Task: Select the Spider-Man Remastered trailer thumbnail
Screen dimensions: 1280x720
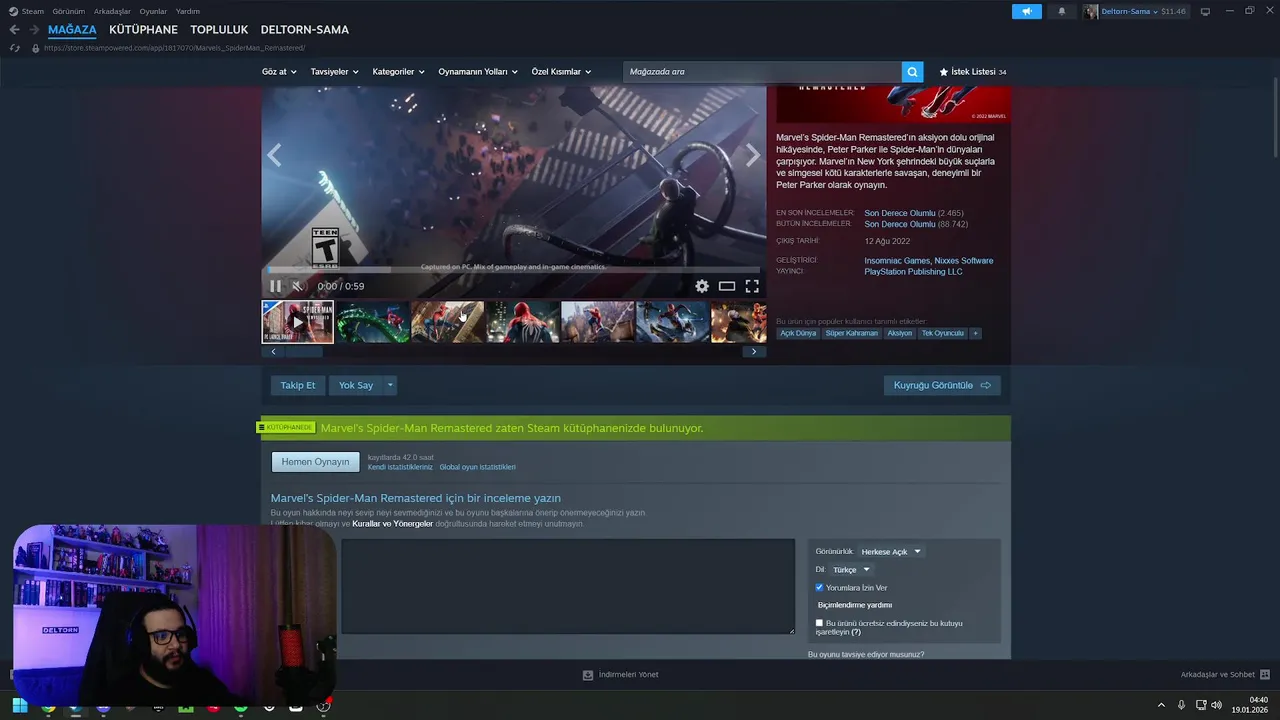Action: tap(298, 322)
